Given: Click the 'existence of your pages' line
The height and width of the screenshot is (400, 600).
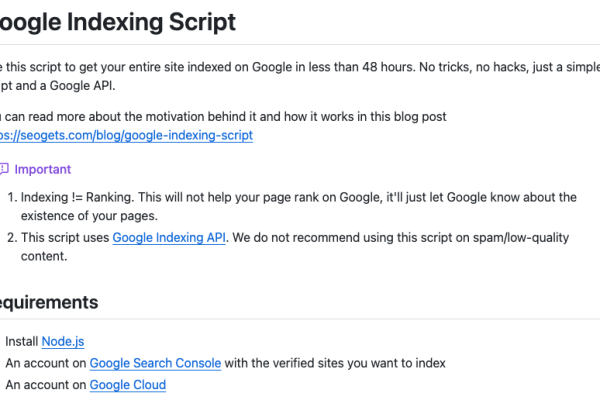Looking at the screenshot, I should (x=89, y=216).
